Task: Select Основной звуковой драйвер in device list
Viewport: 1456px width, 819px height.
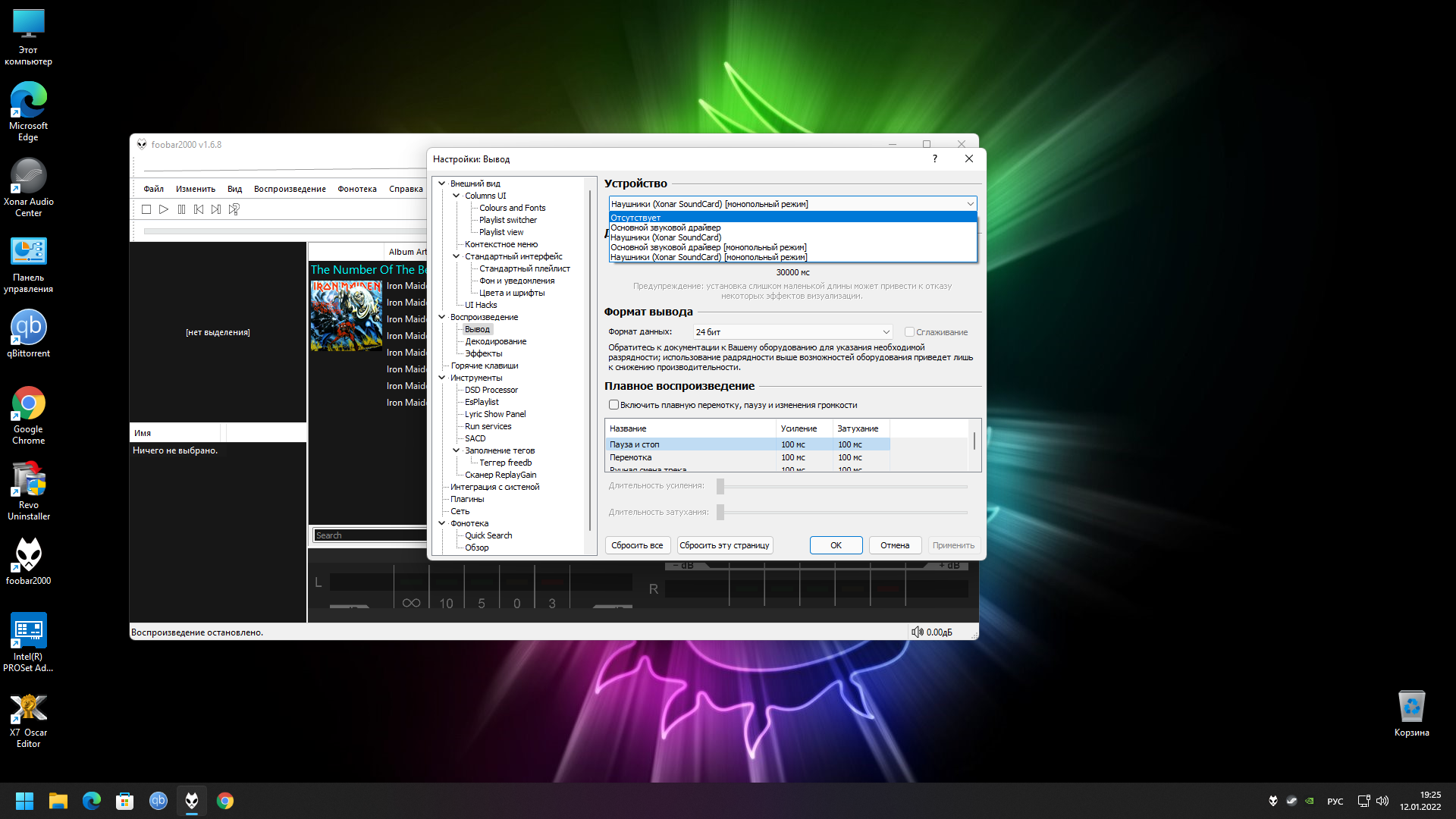Action: click(665, 227)
